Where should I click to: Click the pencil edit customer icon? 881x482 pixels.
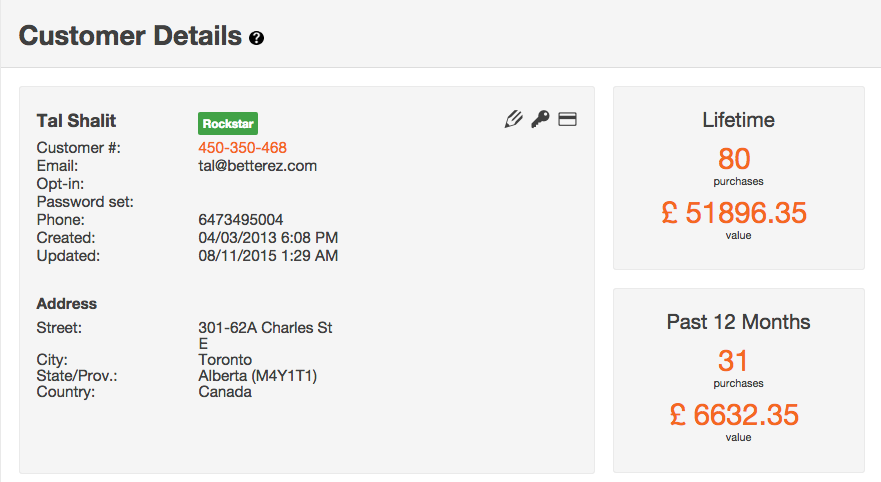pos(514,120)
